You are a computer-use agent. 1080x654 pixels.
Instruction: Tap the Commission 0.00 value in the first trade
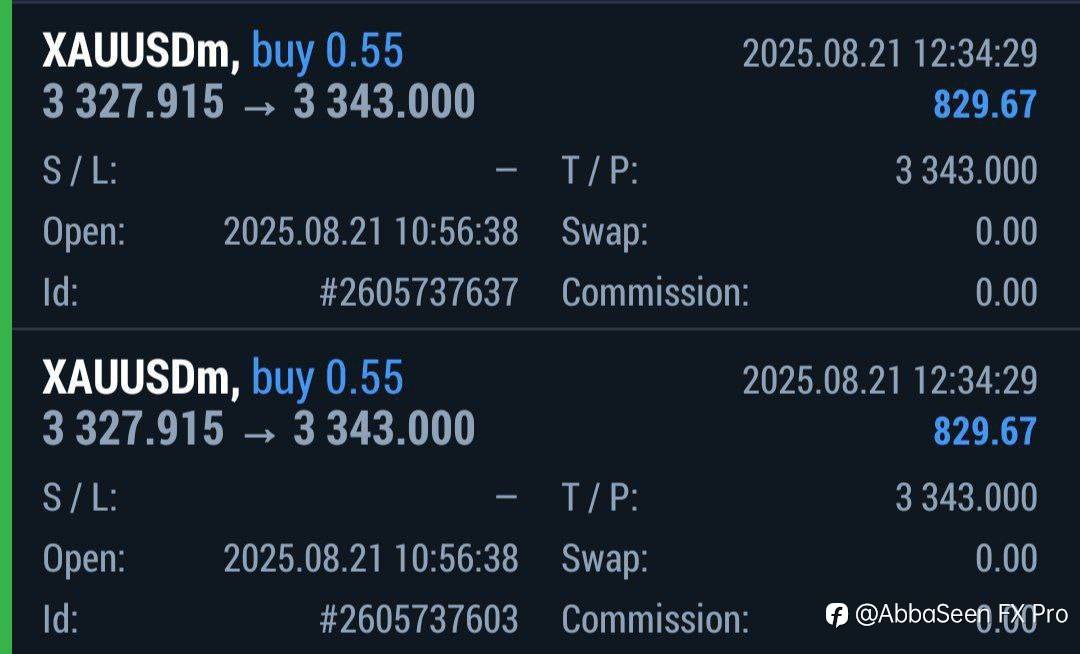[x=1005, y=292]
